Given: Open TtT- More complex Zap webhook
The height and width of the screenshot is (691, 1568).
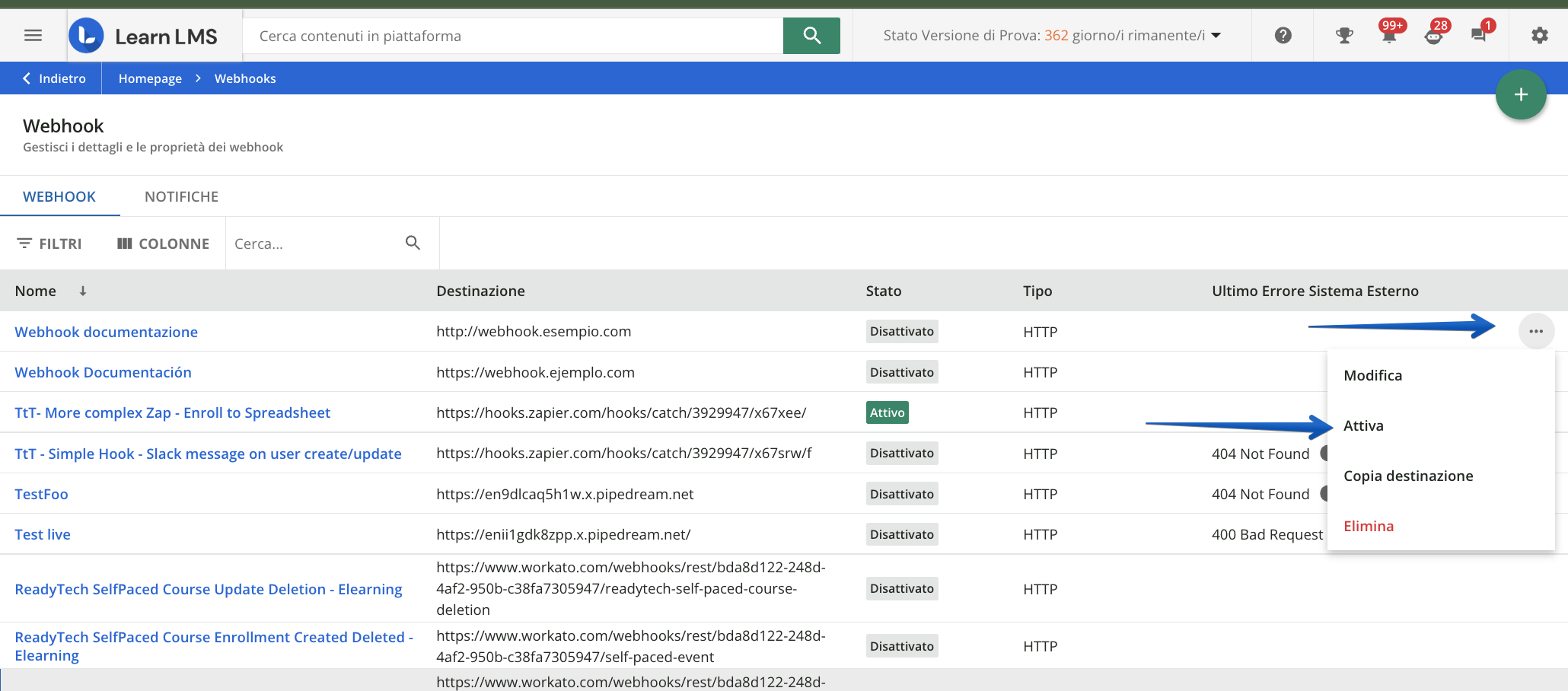Looking at the screenshot, I should (x=173, y=412).
